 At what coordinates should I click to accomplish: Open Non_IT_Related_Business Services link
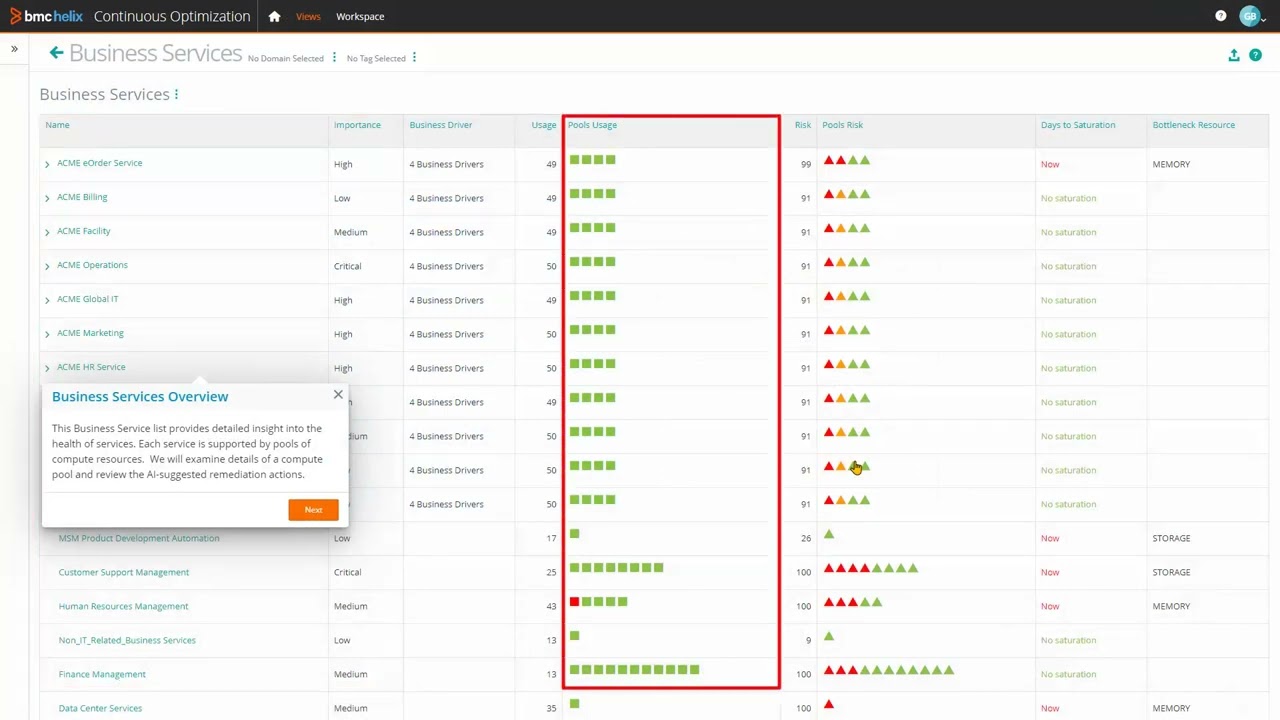click(127, 640)
